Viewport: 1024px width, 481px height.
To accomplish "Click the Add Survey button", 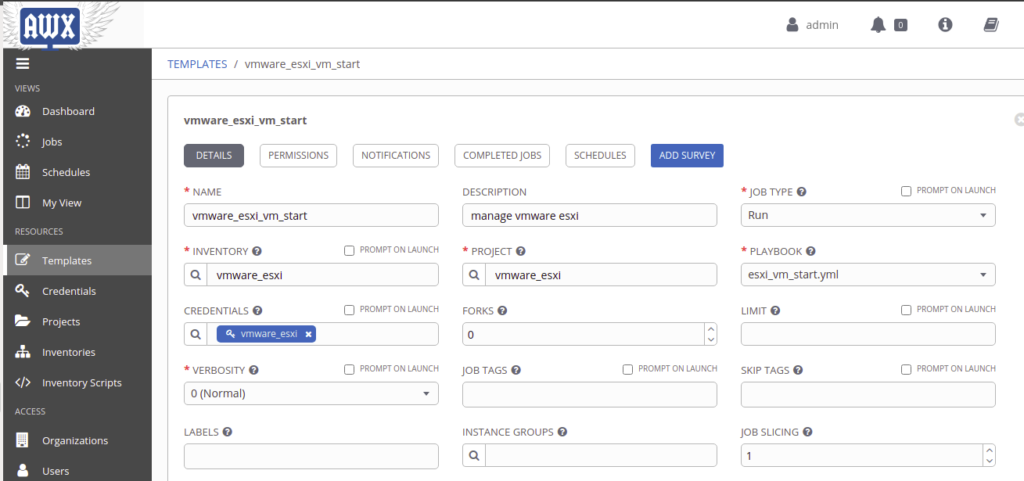I will 687,155.
